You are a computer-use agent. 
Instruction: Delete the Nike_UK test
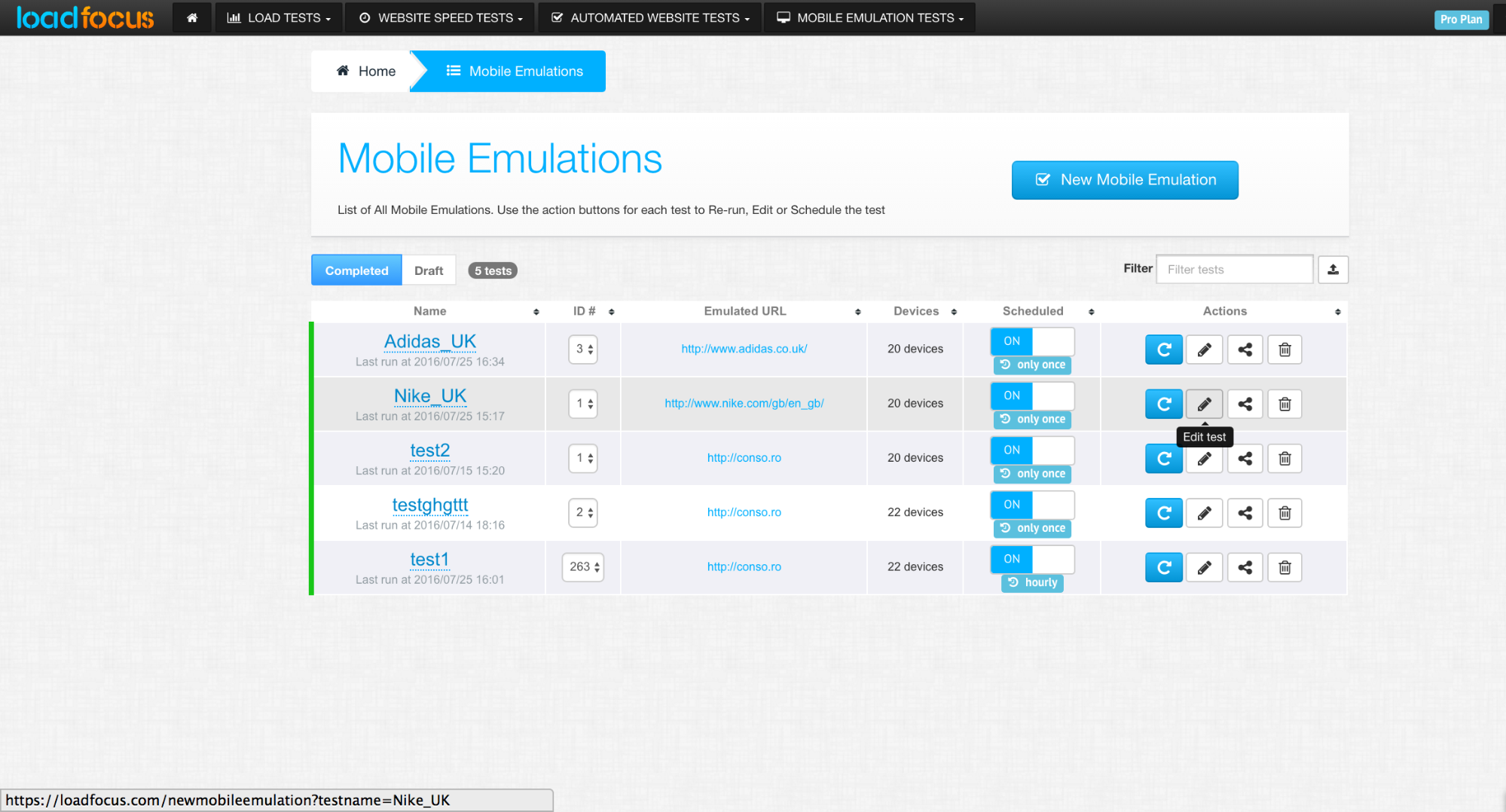1285,404
